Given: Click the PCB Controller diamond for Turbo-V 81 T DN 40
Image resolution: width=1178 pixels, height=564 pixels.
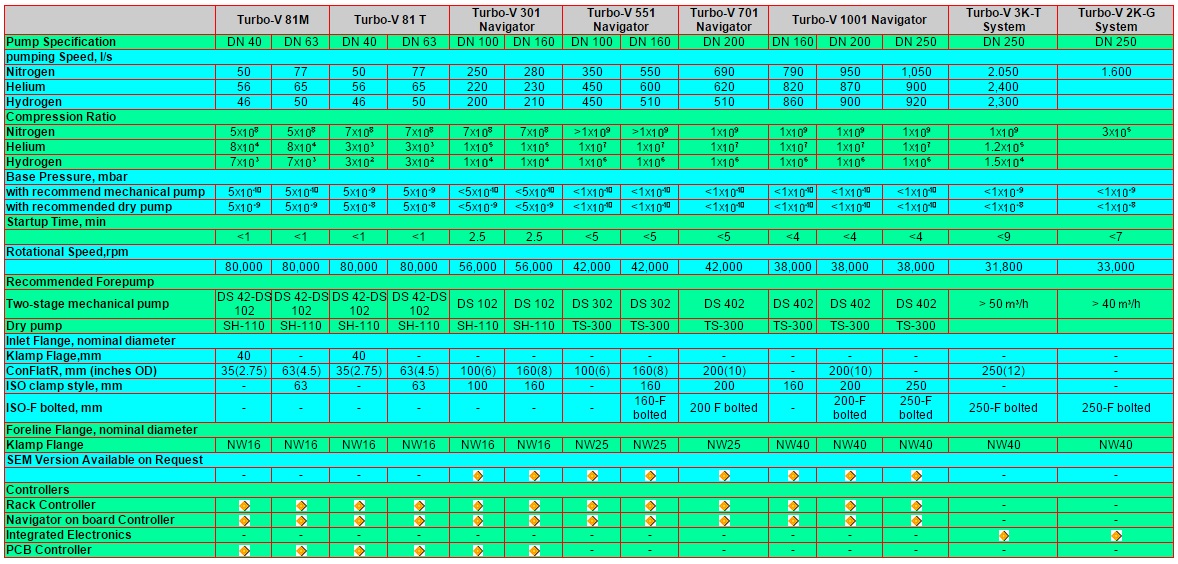Looking at the screenshot, I should tap(359, 550).
